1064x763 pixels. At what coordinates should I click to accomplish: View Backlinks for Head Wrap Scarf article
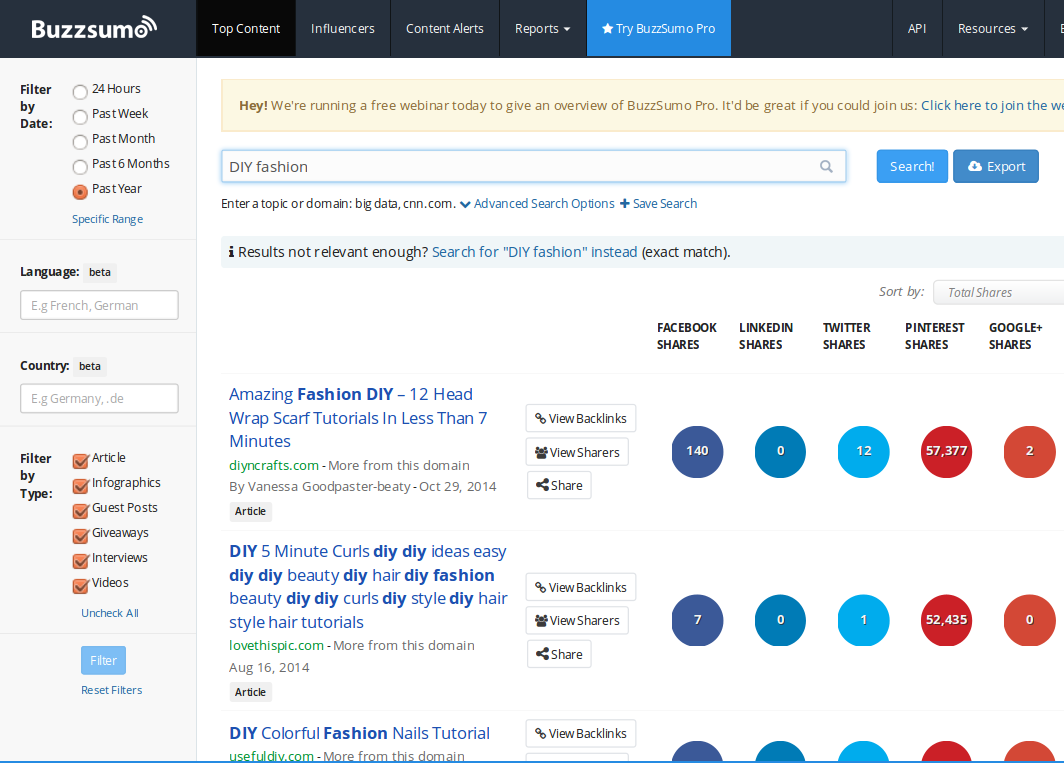point(581,418)
